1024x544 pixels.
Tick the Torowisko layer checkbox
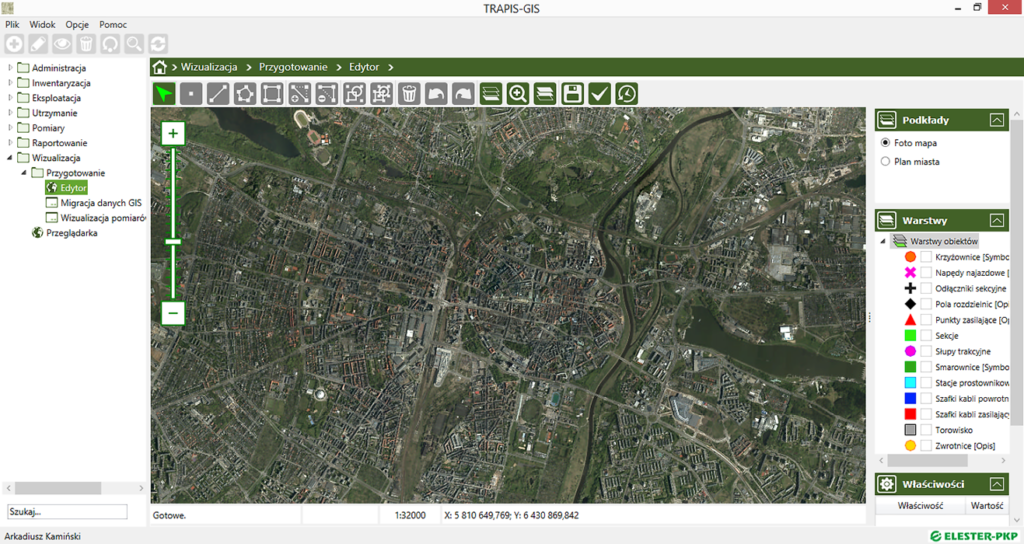pos(926,430)
